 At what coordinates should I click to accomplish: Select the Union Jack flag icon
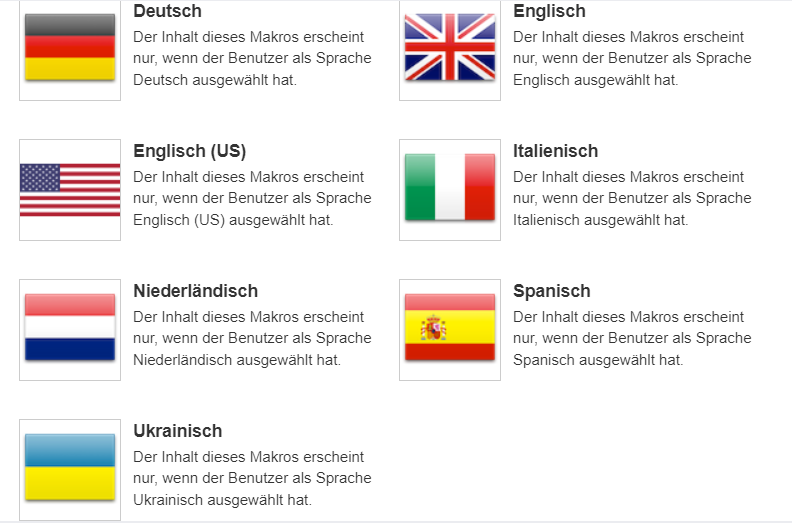450,47
